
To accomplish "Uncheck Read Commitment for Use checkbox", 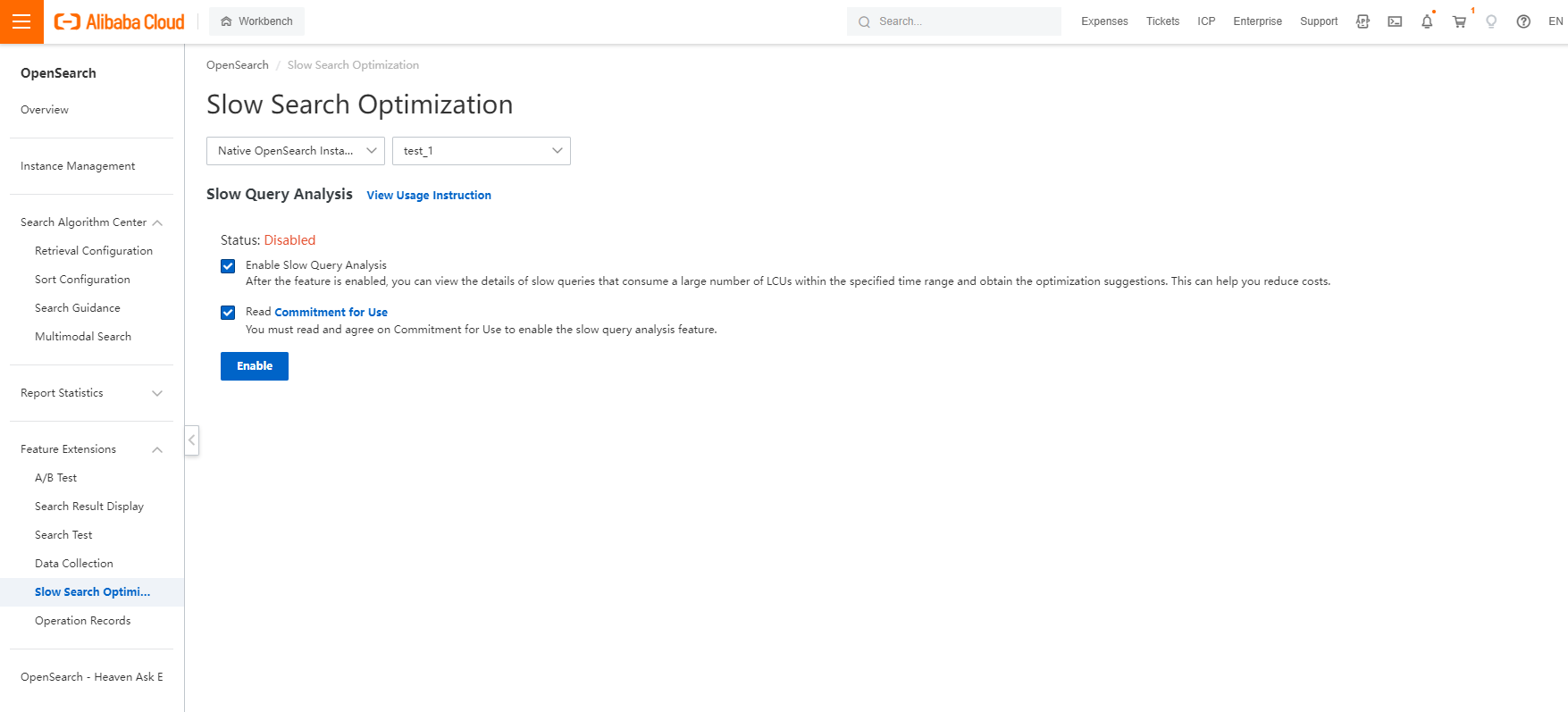I will tap(228, 313).
